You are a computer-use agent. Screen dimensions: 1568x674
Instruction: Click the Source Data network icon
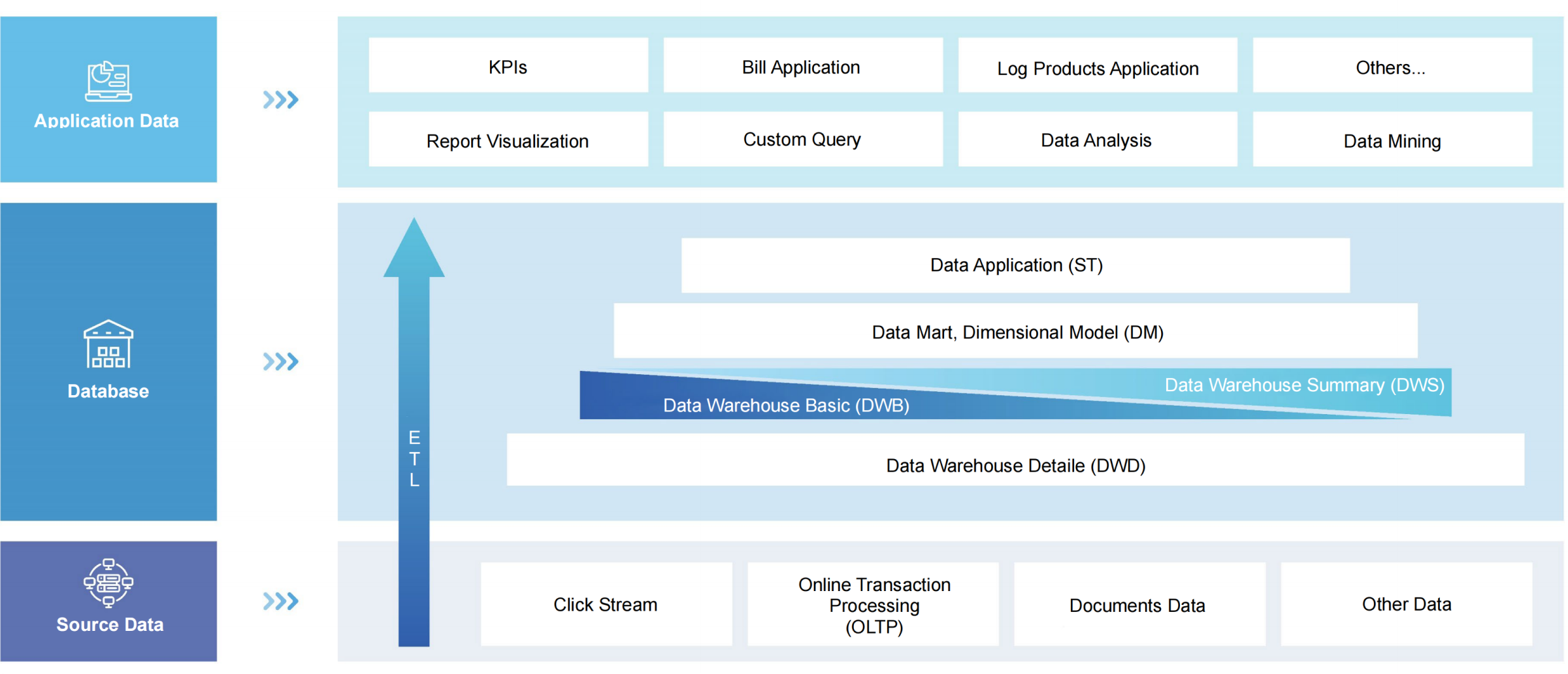click(x=108, y=583)
